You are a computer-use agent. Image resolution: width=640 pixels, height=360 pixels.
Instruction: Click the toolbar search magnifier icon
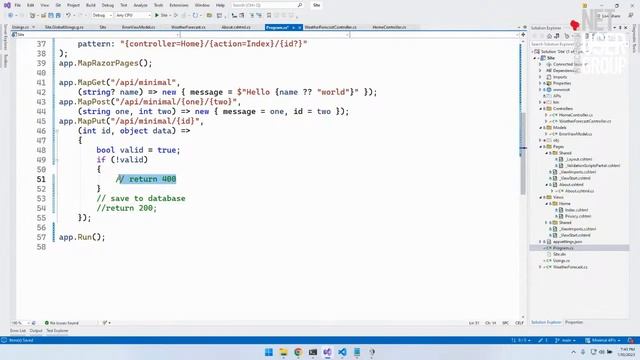point(300,5)
